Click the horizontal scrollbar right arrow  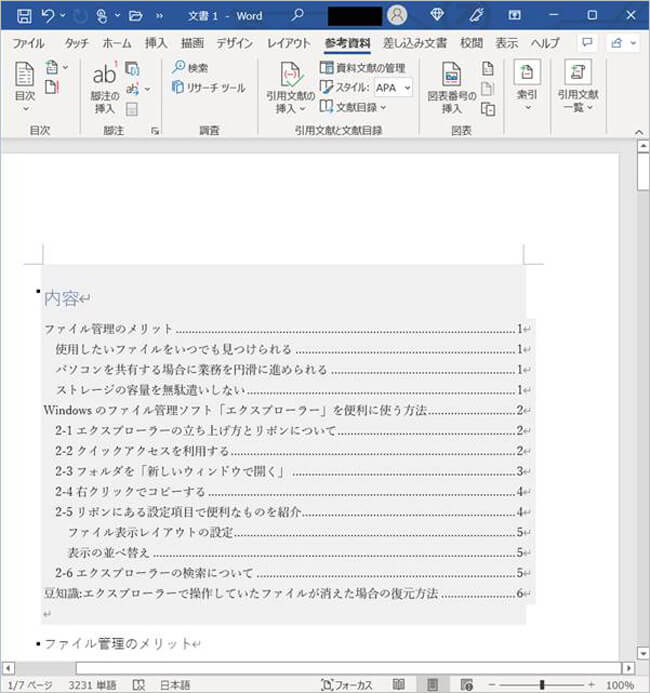(628, 667)
